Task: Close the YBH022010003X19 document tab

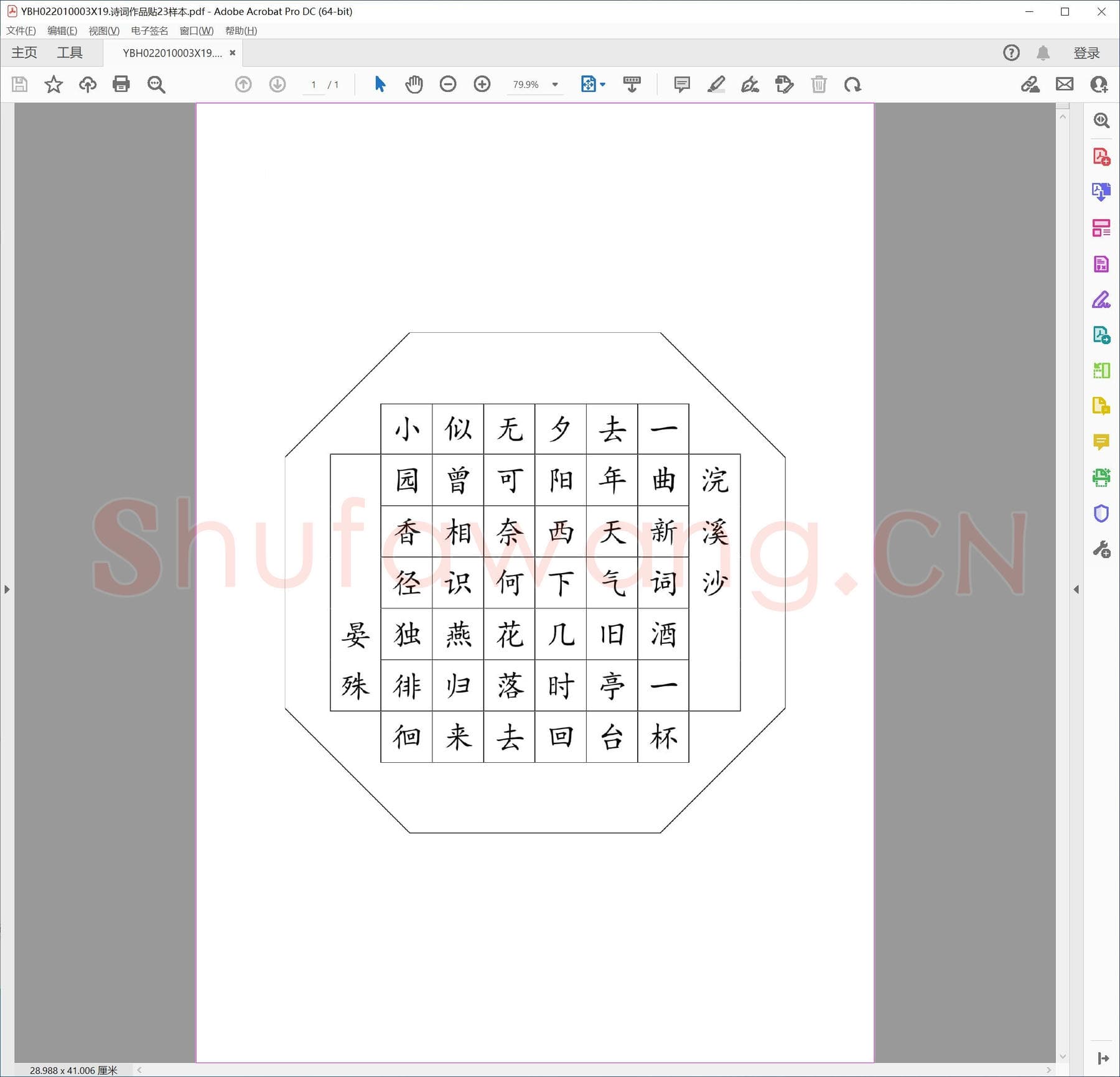Action: coord(232,53)
